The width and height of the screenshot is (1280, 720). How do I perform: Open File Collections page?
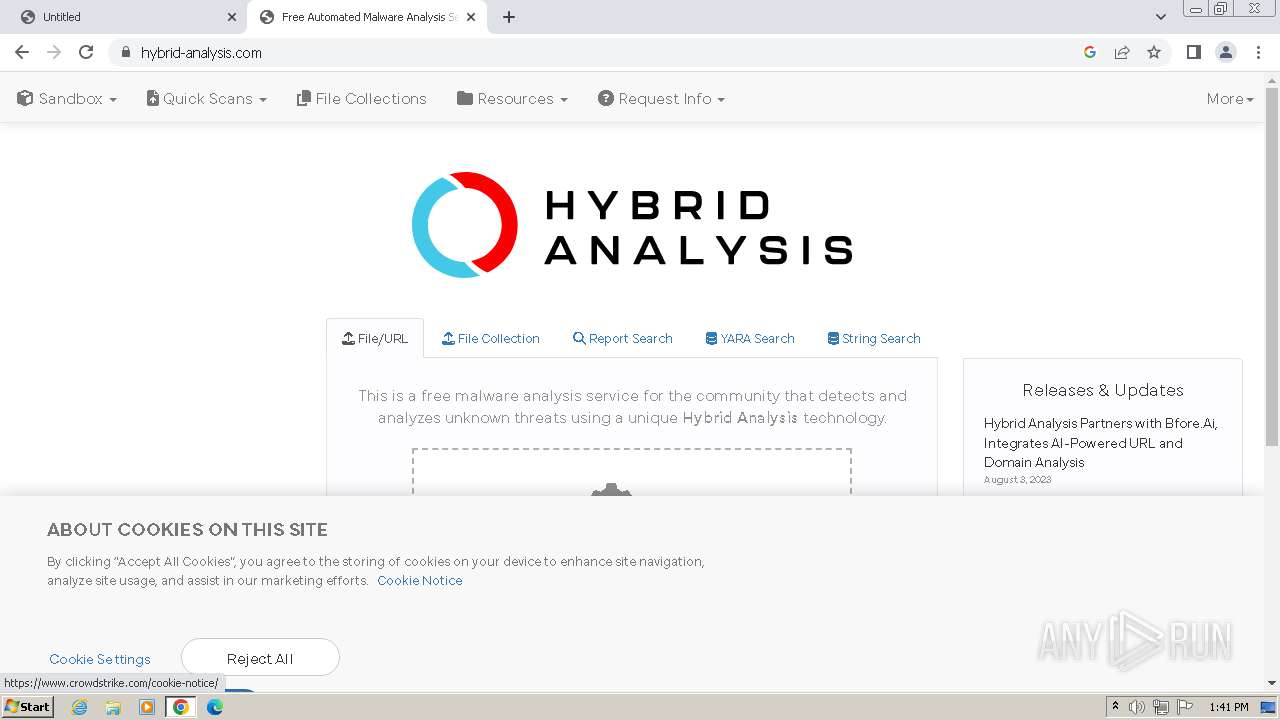[361, 99]
